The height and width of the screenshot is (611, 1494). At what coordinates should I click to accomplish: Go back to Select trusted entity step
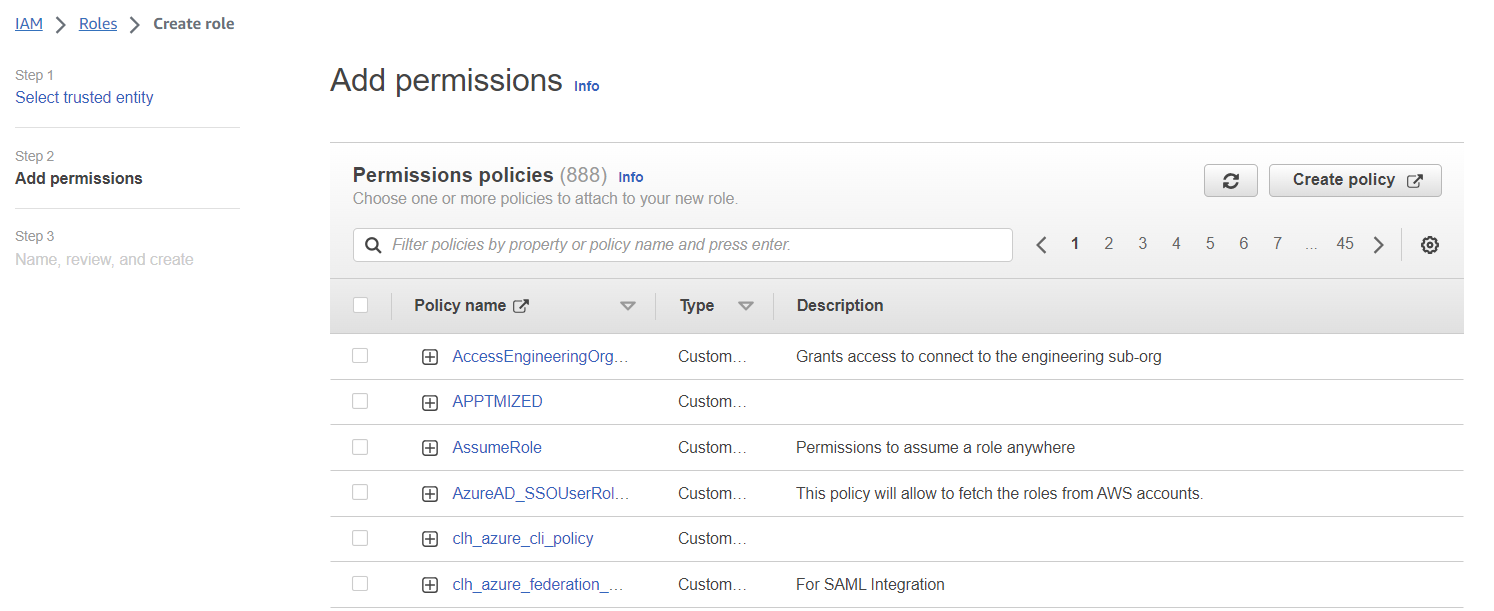(84, 98)
